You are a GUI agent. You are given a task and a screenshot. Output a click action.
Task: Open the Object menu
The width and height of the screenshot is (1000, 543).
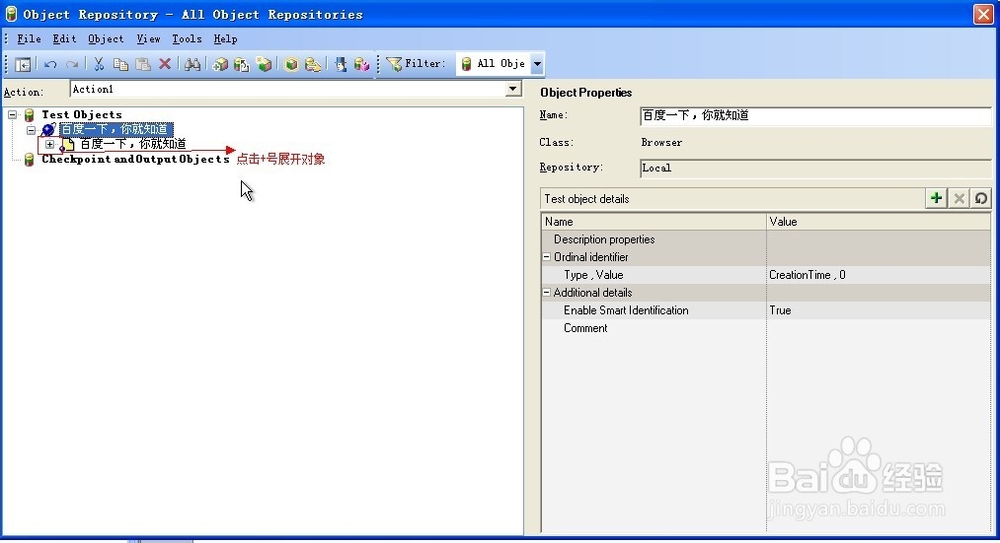(x=106, y=39)
